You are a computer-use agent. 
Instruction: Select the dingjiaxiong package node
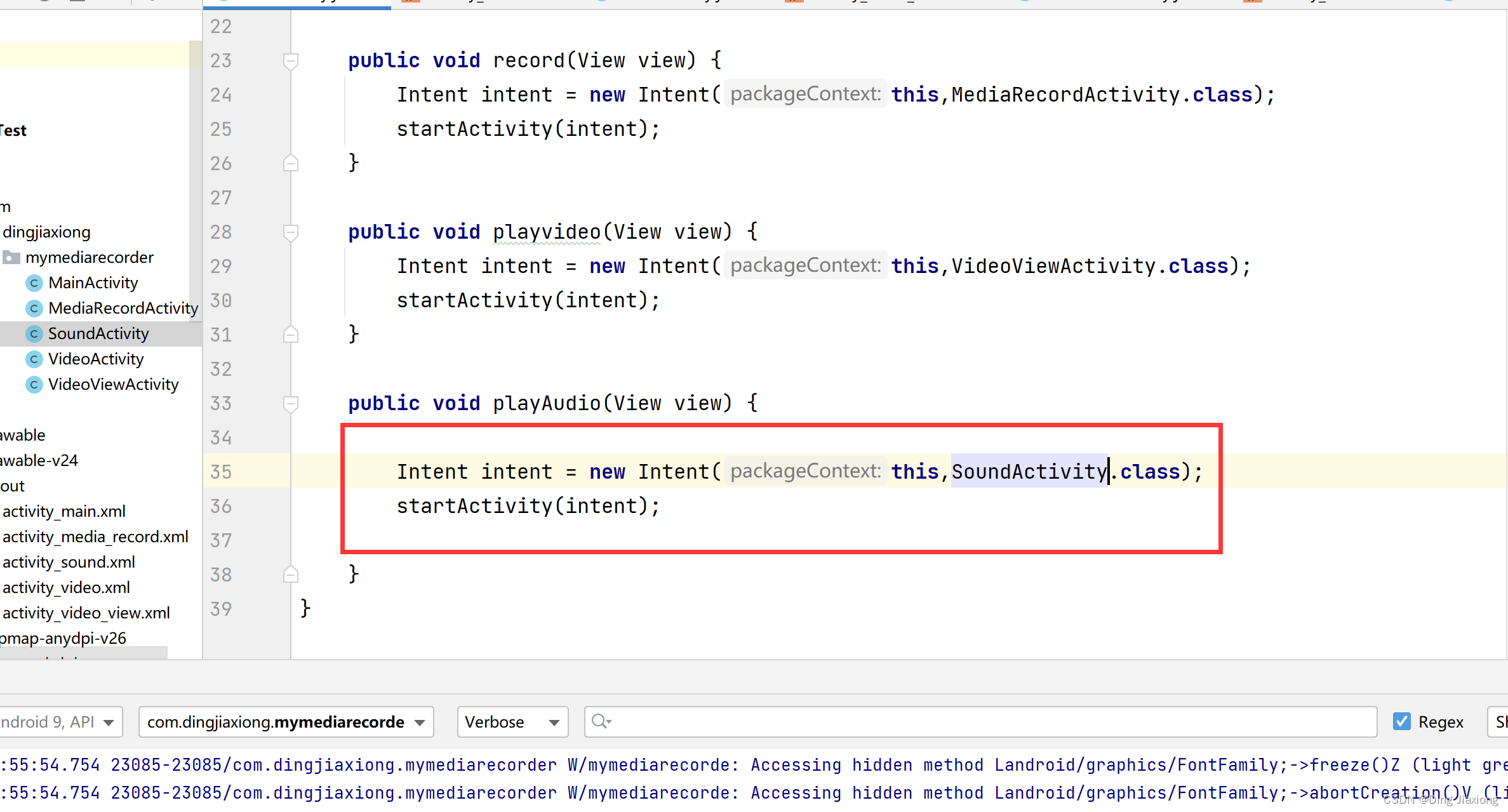coord(46,232)
